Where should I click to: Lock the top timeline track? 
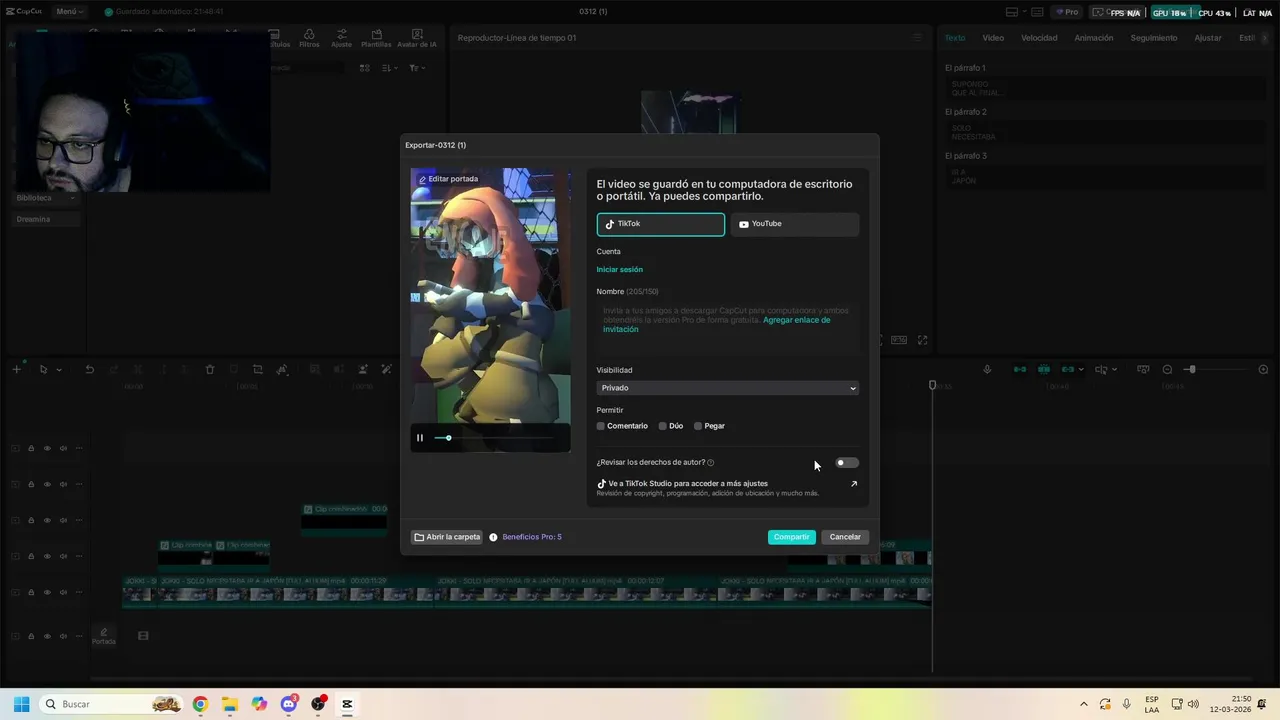coord(31,448)
